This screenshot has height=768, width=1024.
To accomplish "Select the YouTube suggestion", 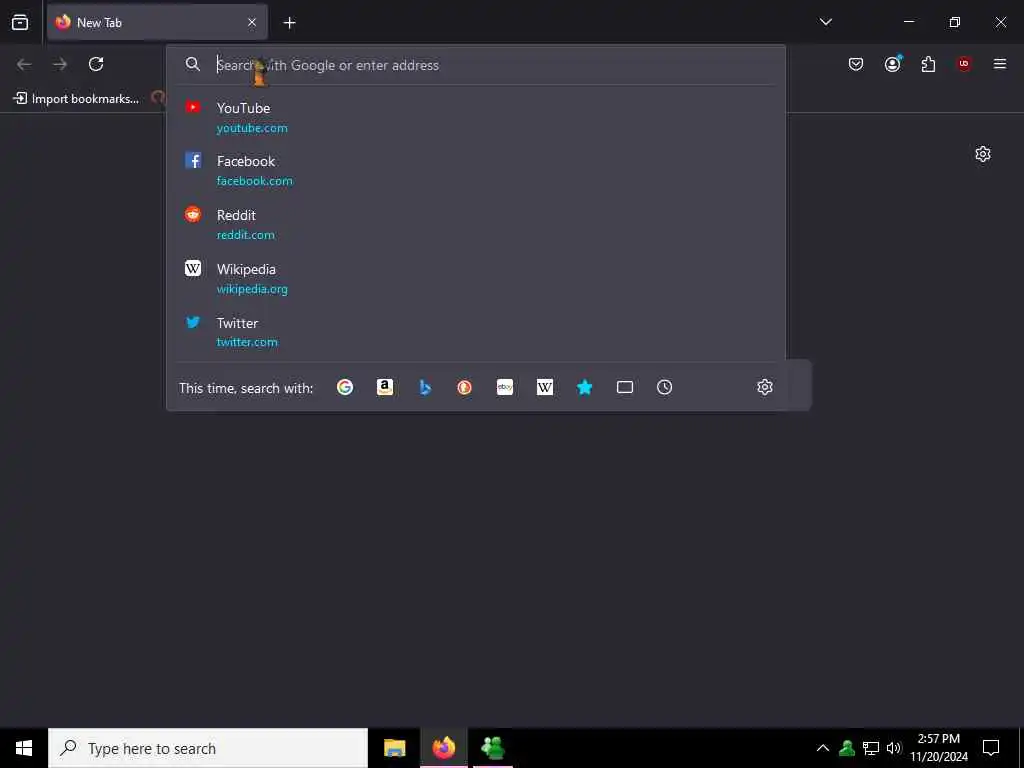I will point(476,117).
